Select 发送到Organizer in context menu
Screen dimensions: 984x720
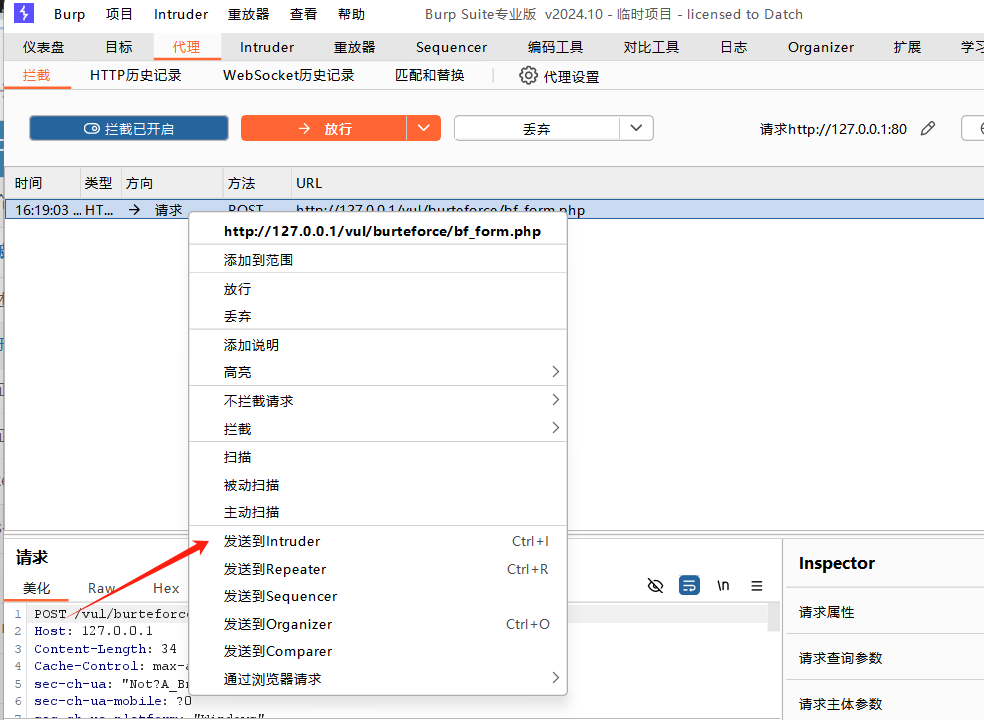(378, 624)
